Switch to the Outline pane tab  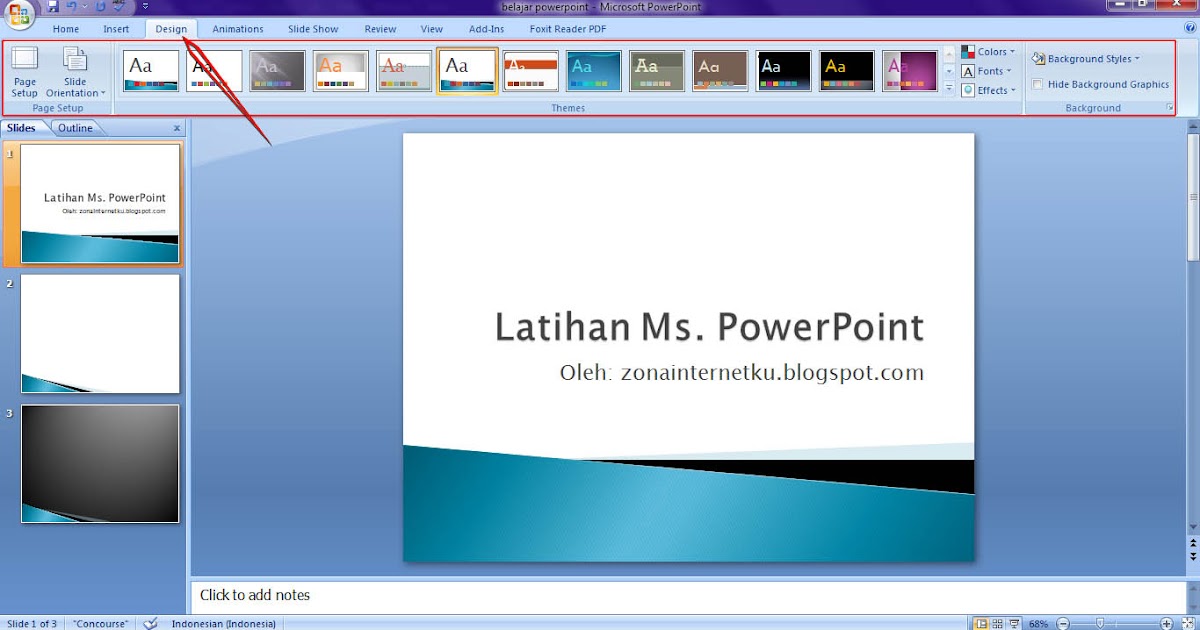coord(75,128)
